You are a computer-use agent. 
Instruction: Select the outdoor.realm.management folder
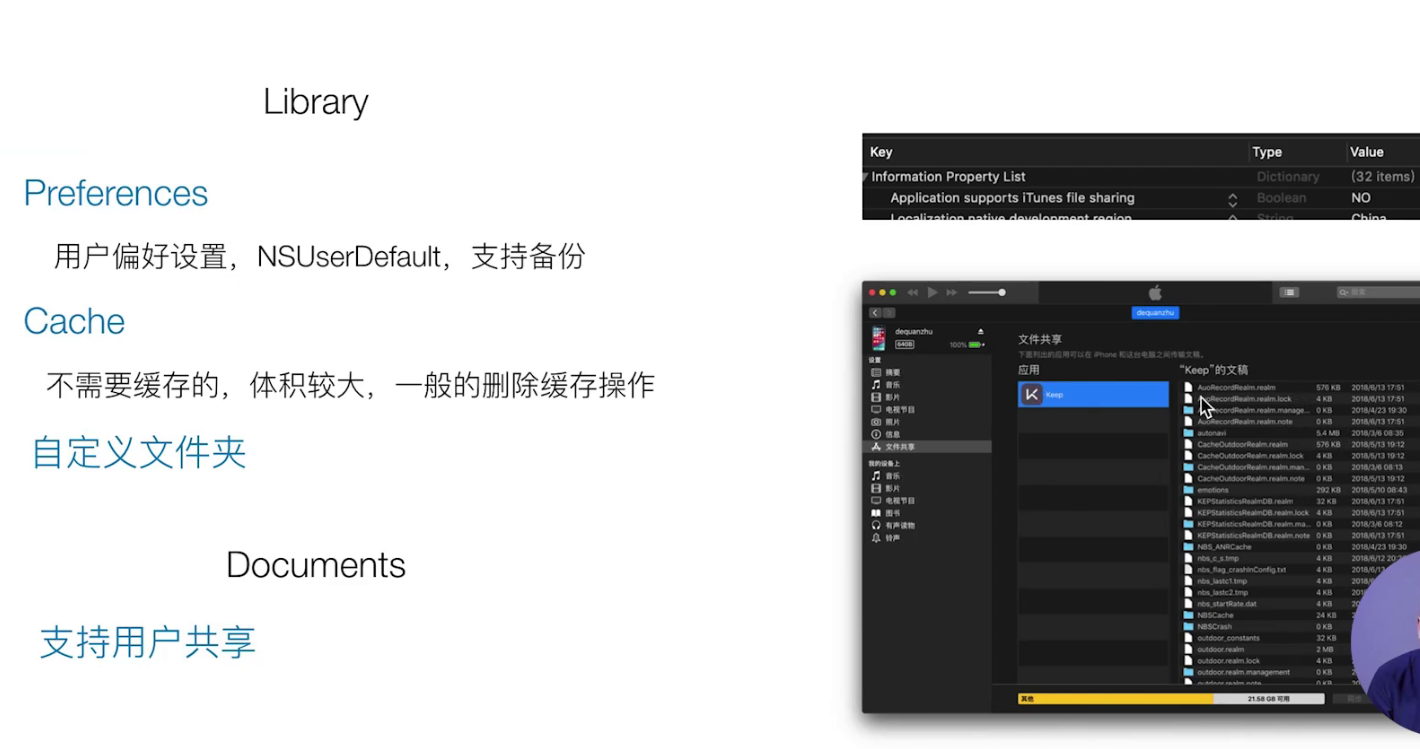point(1243,672)
